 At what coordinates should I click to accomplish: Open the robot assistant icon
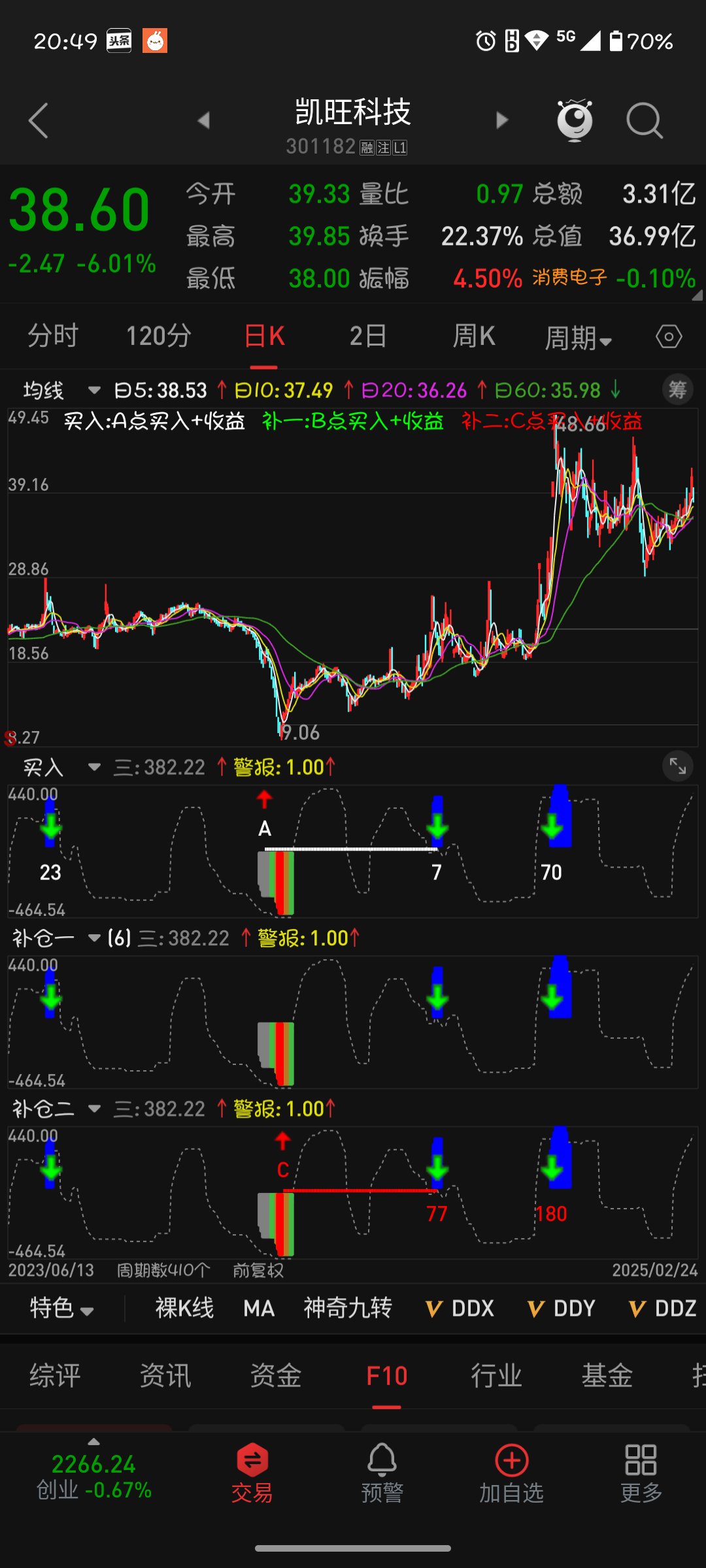click(x=575, y=120)
